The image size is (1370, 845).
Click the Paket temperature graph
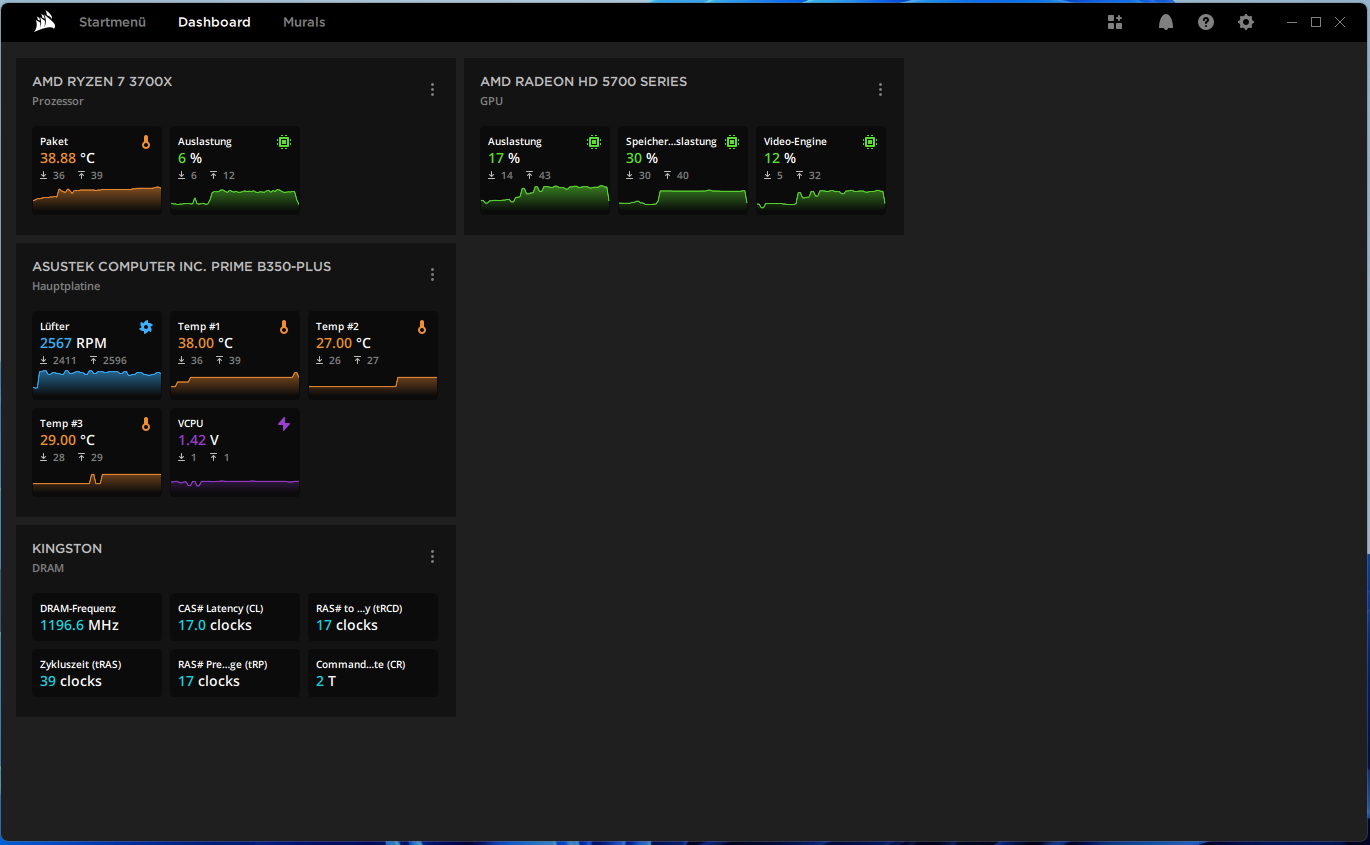point(97,198)
